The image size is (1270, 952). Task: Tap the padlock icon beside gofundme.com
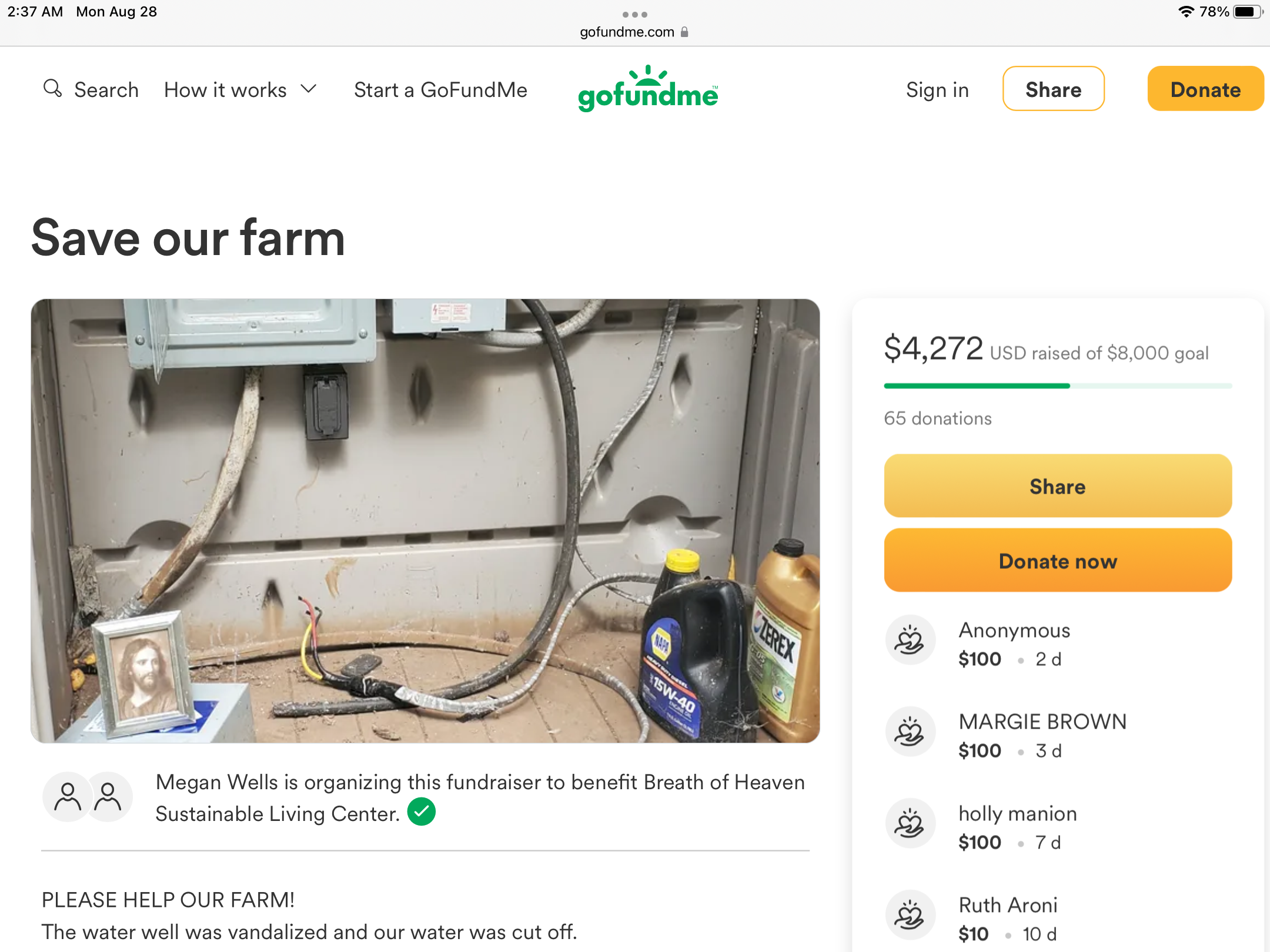[684, 32]
